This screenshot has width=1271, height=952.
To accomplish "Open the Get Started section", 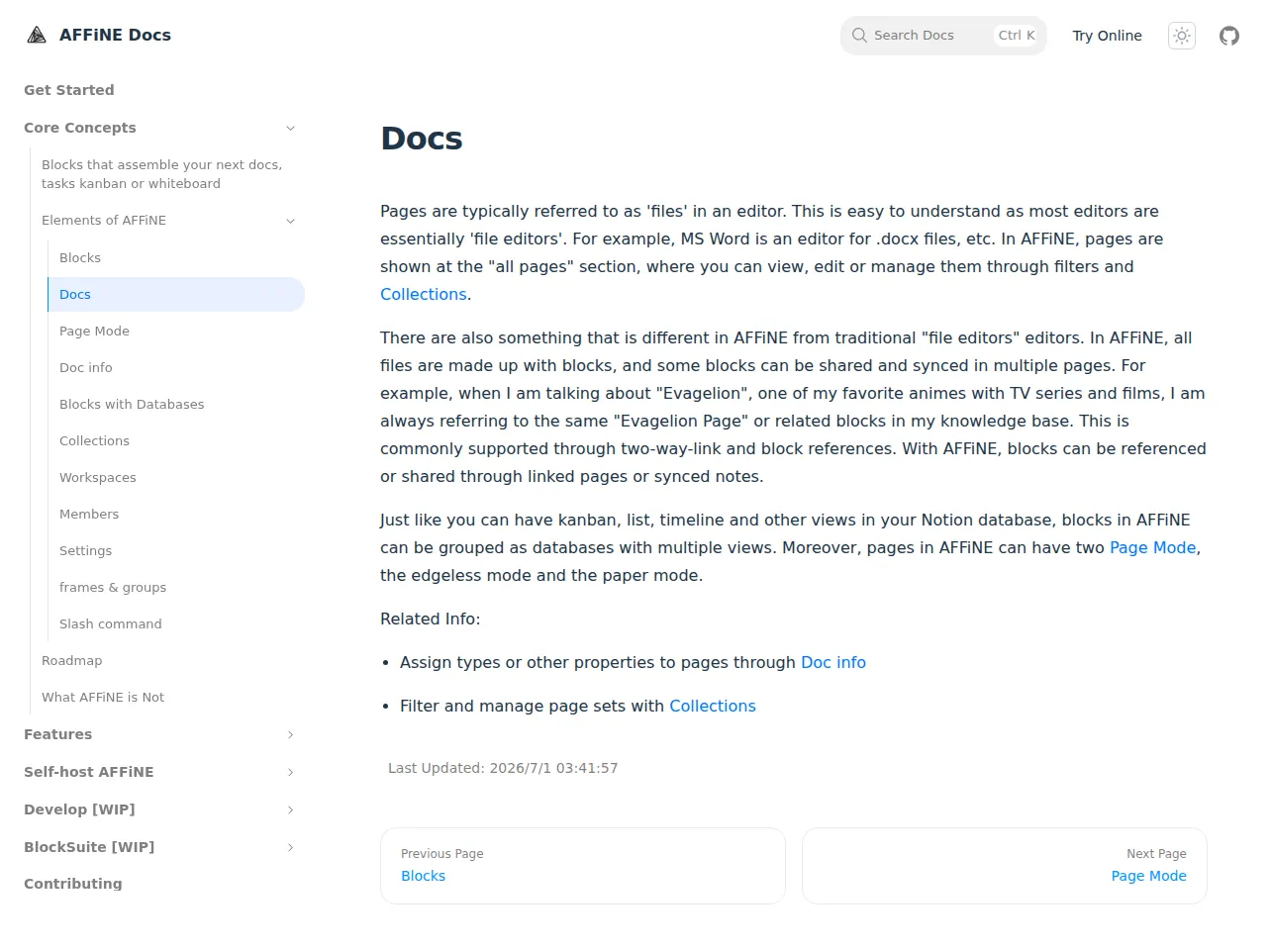I will 69,90.
